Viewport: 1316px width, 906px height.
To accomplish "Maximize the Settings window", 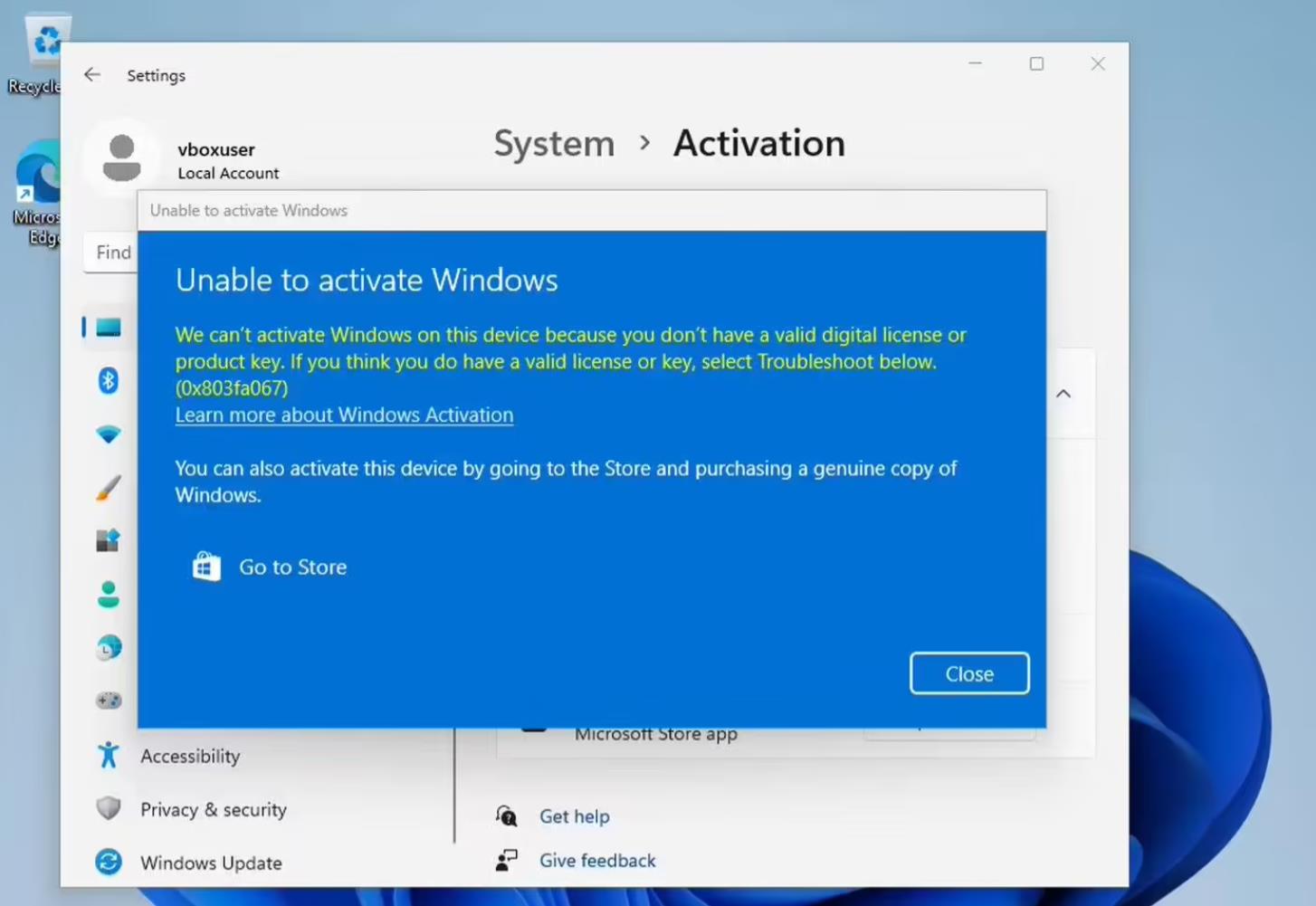I will click(x=1036, y=63).
